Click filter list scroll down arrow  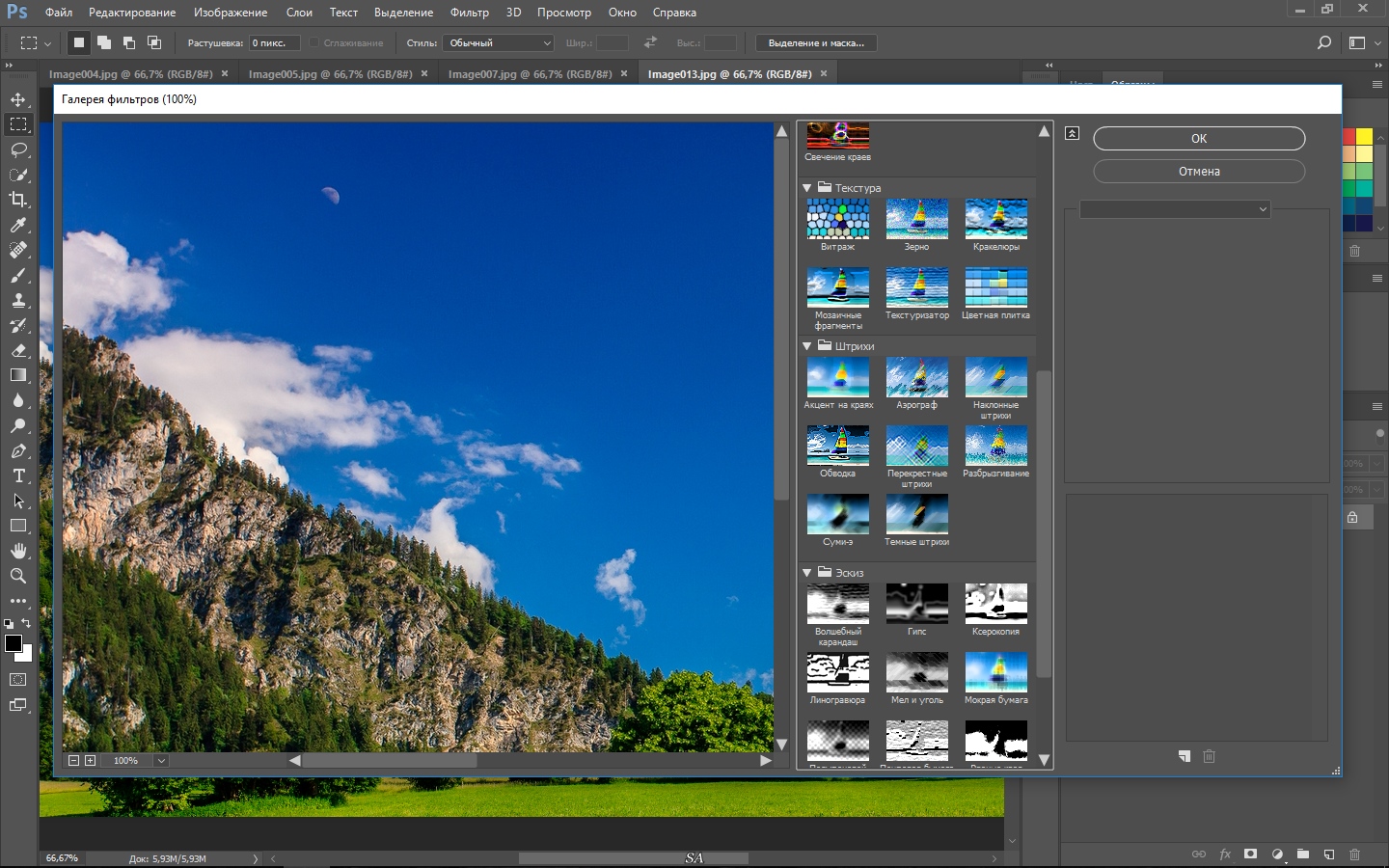1044,760
